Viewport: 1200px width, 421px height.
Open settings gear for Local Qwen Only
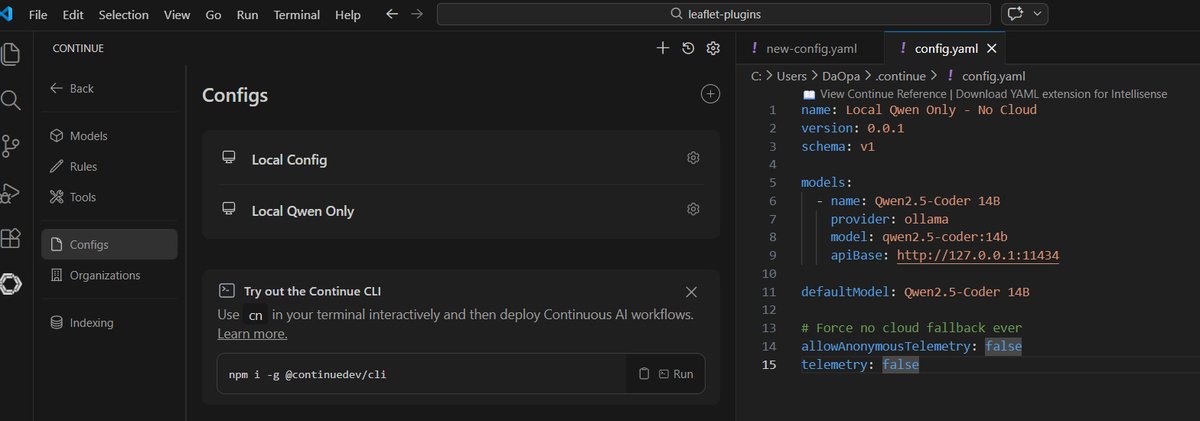click(693, 210)
